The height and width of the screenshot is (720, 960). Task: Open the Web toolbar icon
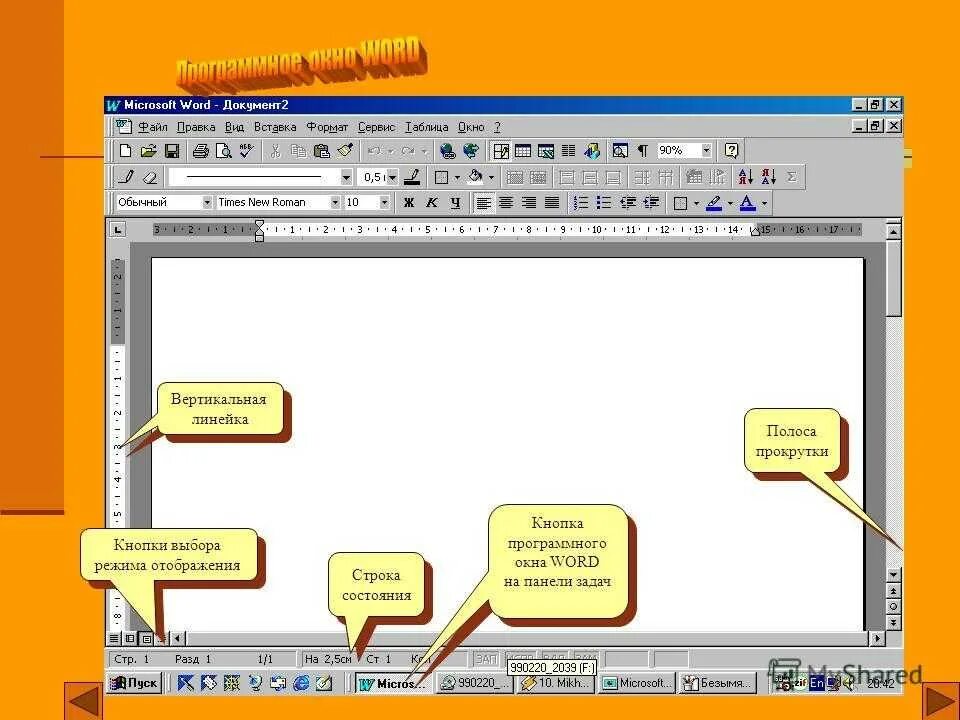(471, 151)
